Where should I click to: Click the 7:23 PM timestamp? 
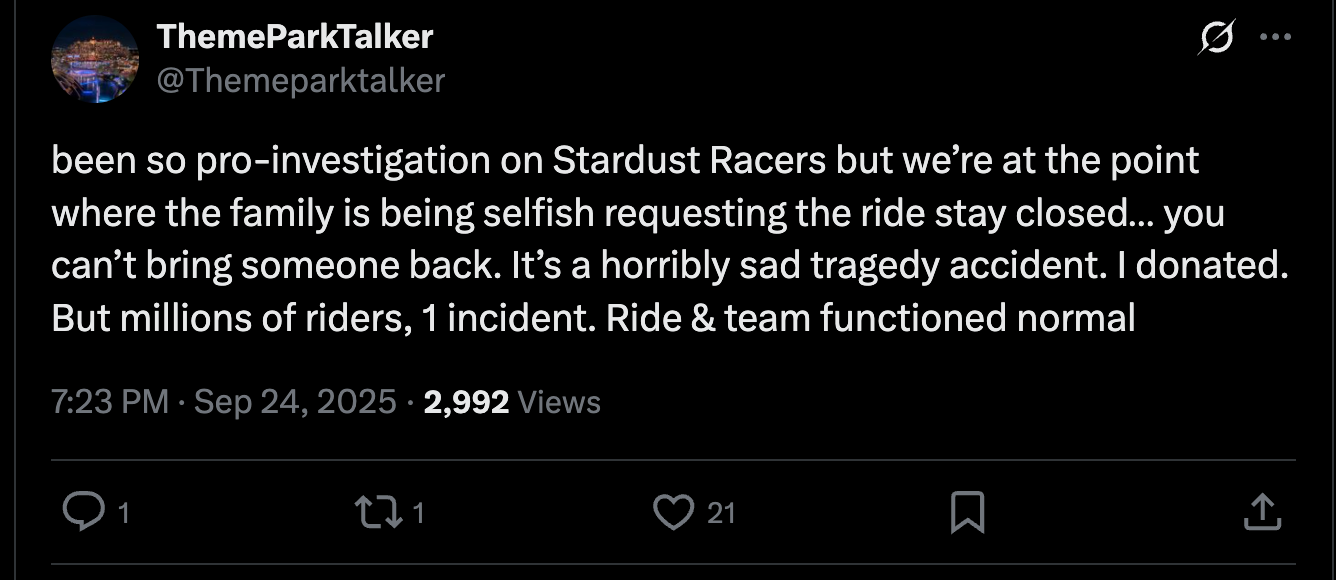[109, 402]
